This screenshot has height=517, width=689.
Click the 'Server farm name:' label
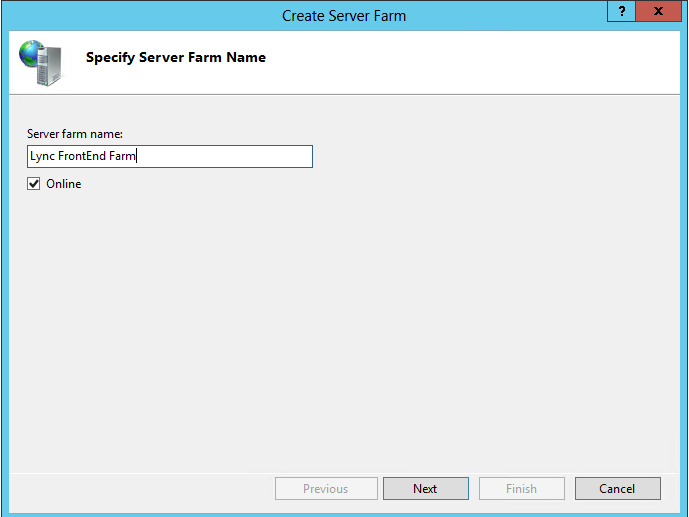[x=75, y=134]
